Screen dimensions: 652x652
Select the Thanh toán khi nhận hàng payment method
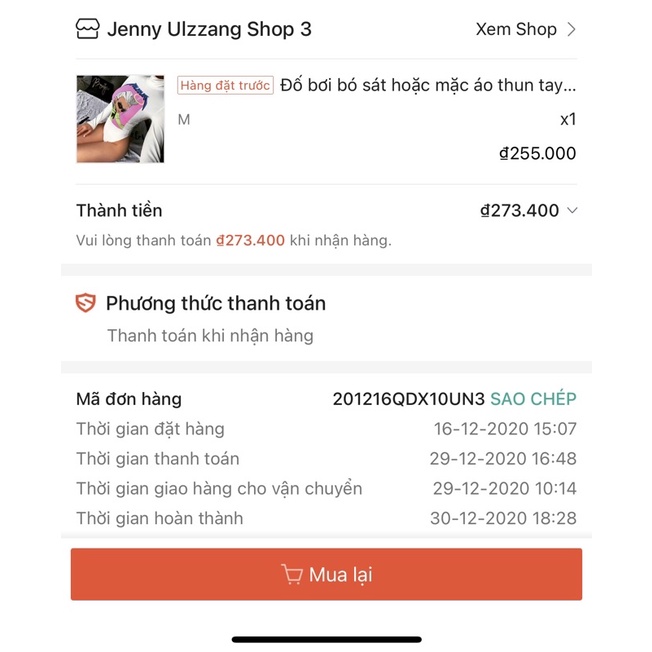210,336
